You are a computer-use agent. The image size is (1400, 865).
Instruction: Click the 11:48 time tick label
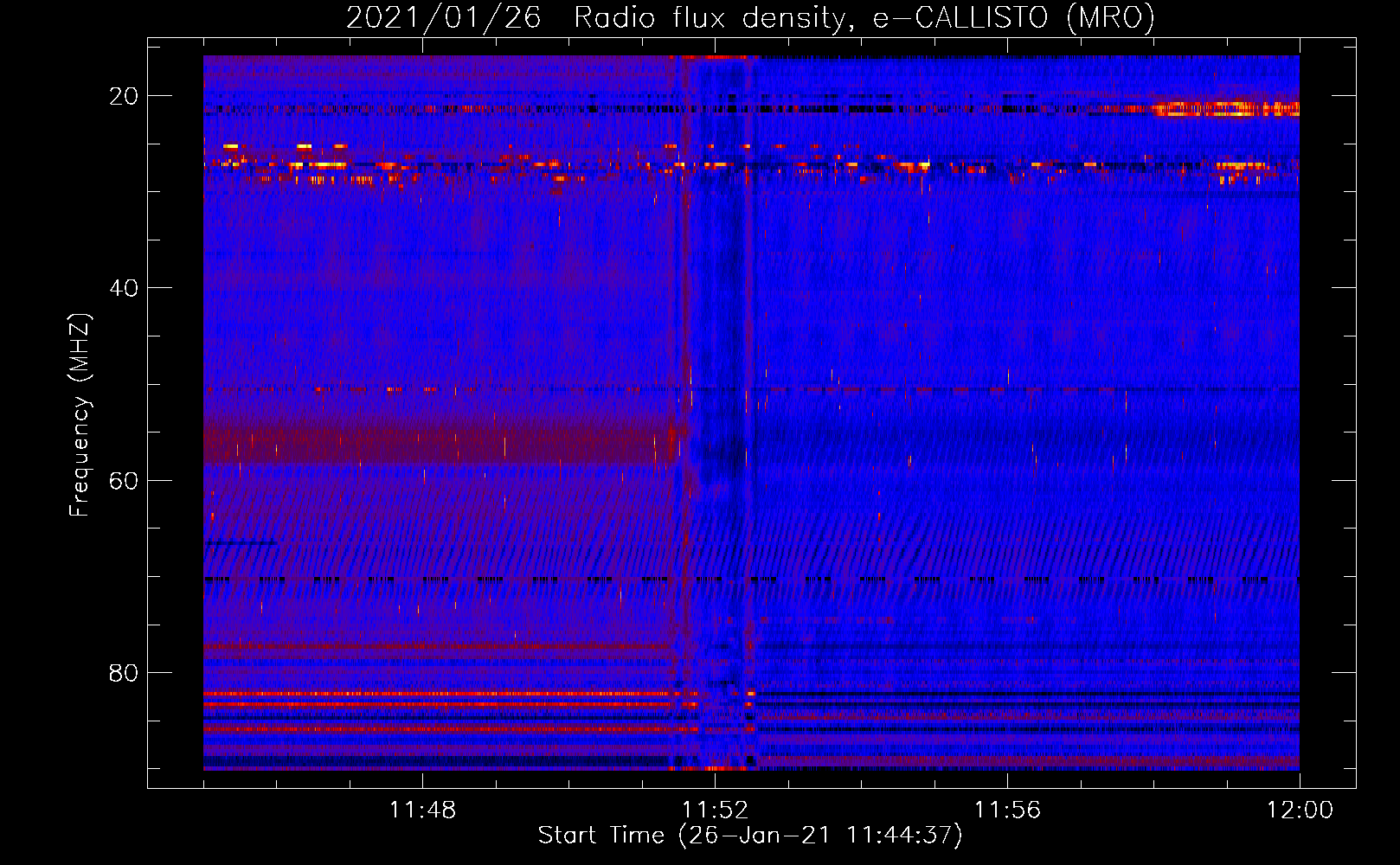tap(422, 810)
